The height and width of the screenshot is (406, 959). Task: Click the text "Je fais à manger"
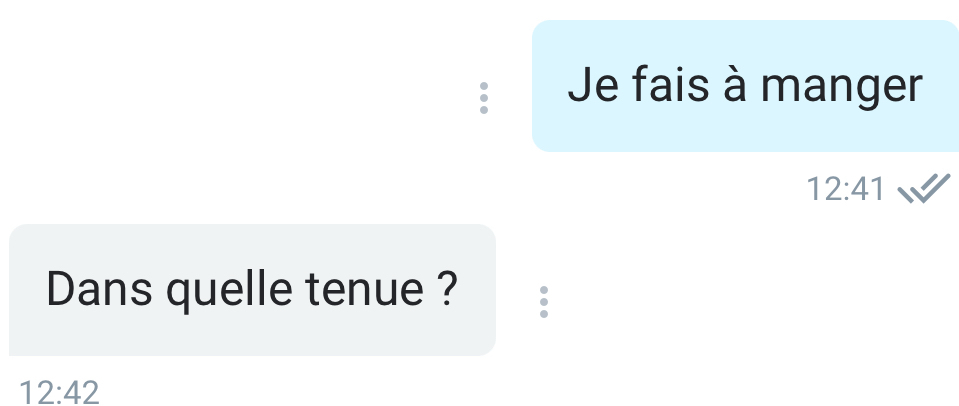point(745,88)
